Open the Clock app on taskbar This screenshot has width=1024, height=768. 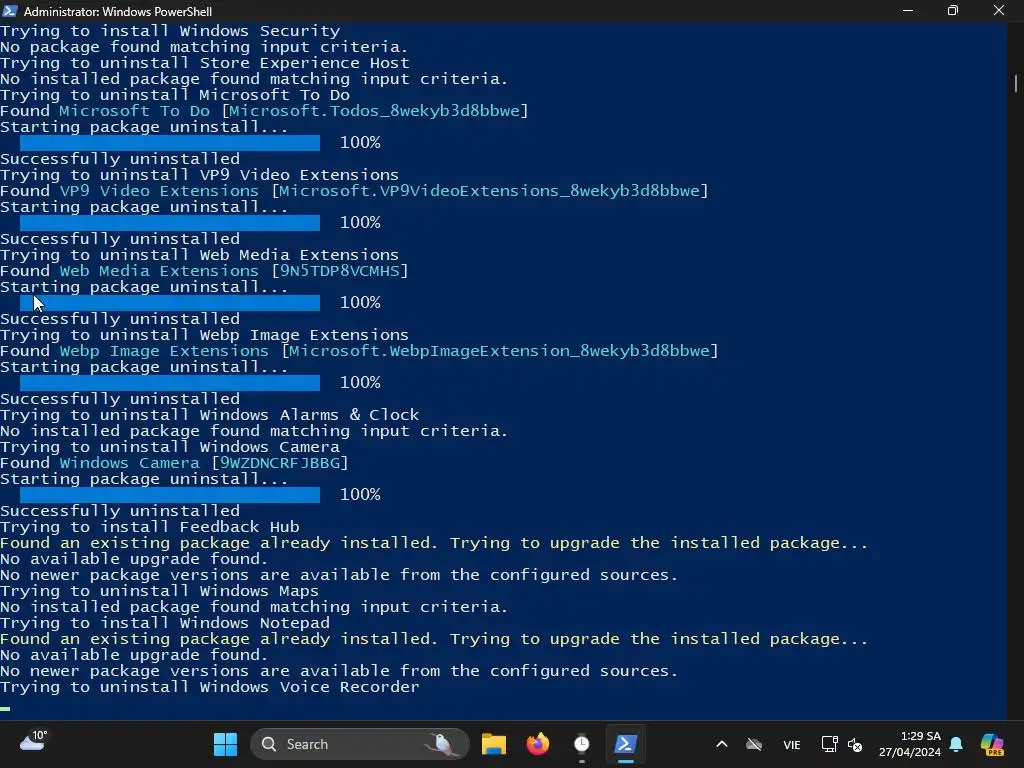pyautogui.click(x=581, y=744)
